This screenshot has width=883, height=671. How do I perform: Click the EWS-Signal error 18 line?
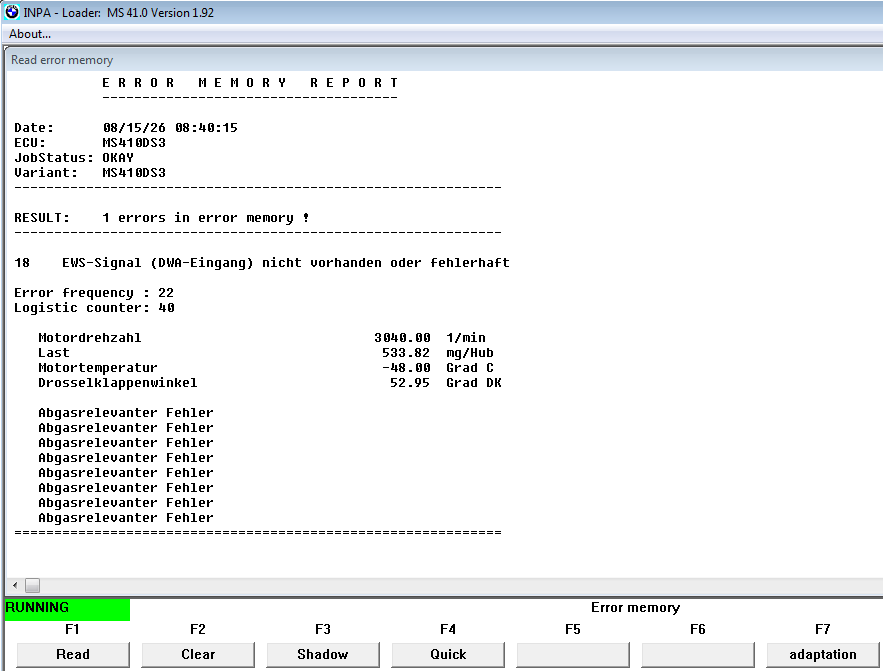[x=262, y=263]
